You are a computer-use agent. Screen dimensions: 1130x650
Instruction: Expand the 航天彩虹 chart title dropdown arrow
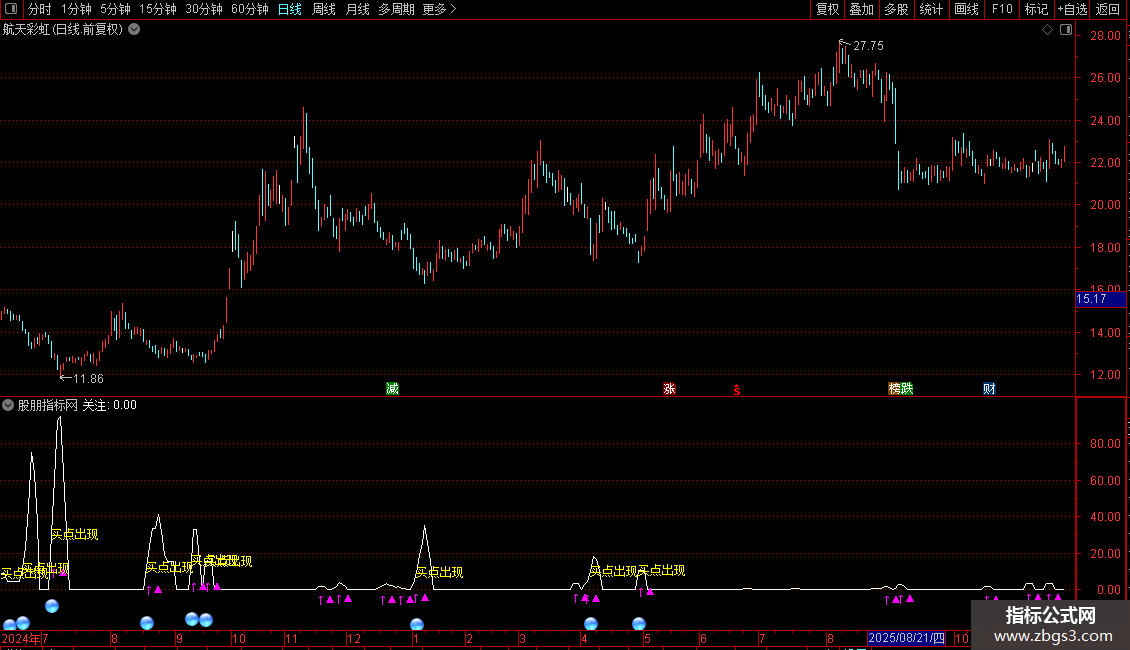134,30
